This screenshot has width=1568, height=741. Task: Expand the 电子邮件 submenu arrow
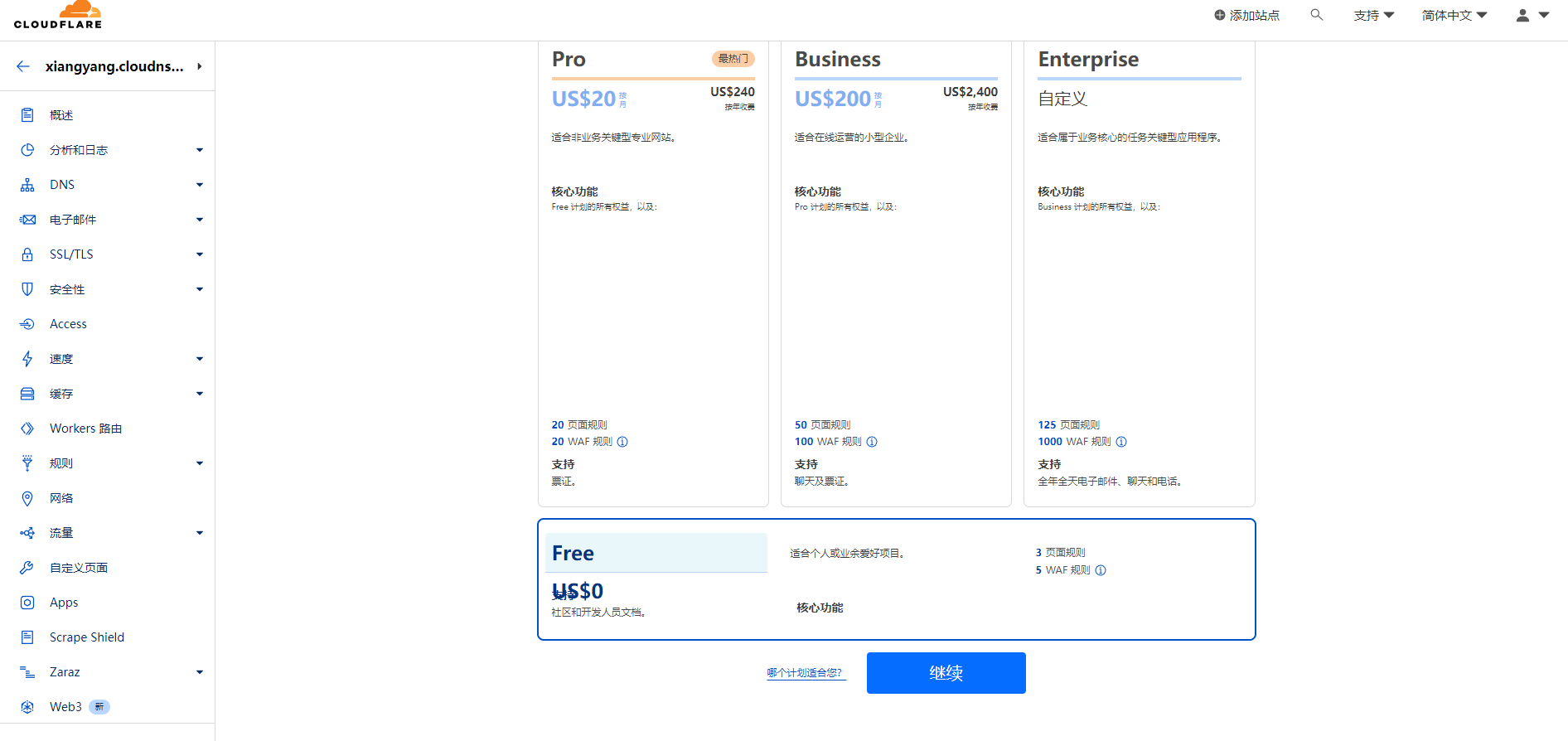click(200, 220)
